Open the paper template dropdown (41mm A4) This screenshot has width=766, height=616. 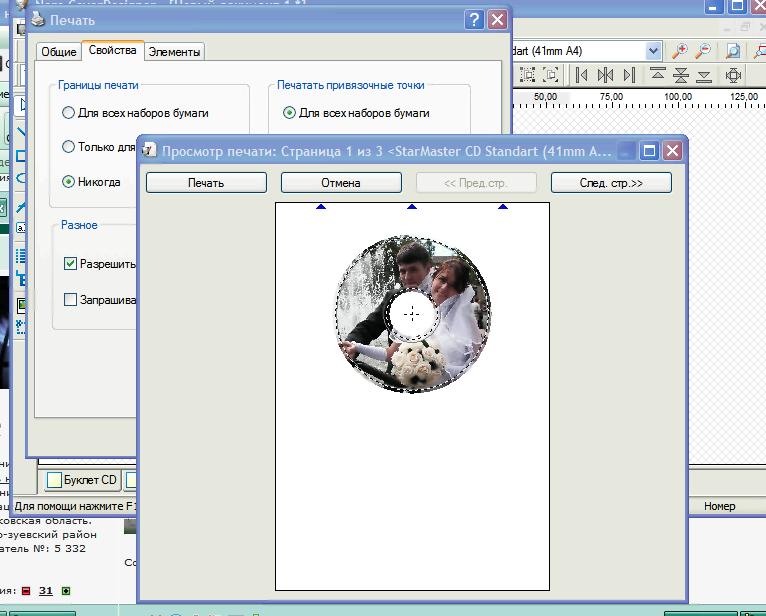653,51
